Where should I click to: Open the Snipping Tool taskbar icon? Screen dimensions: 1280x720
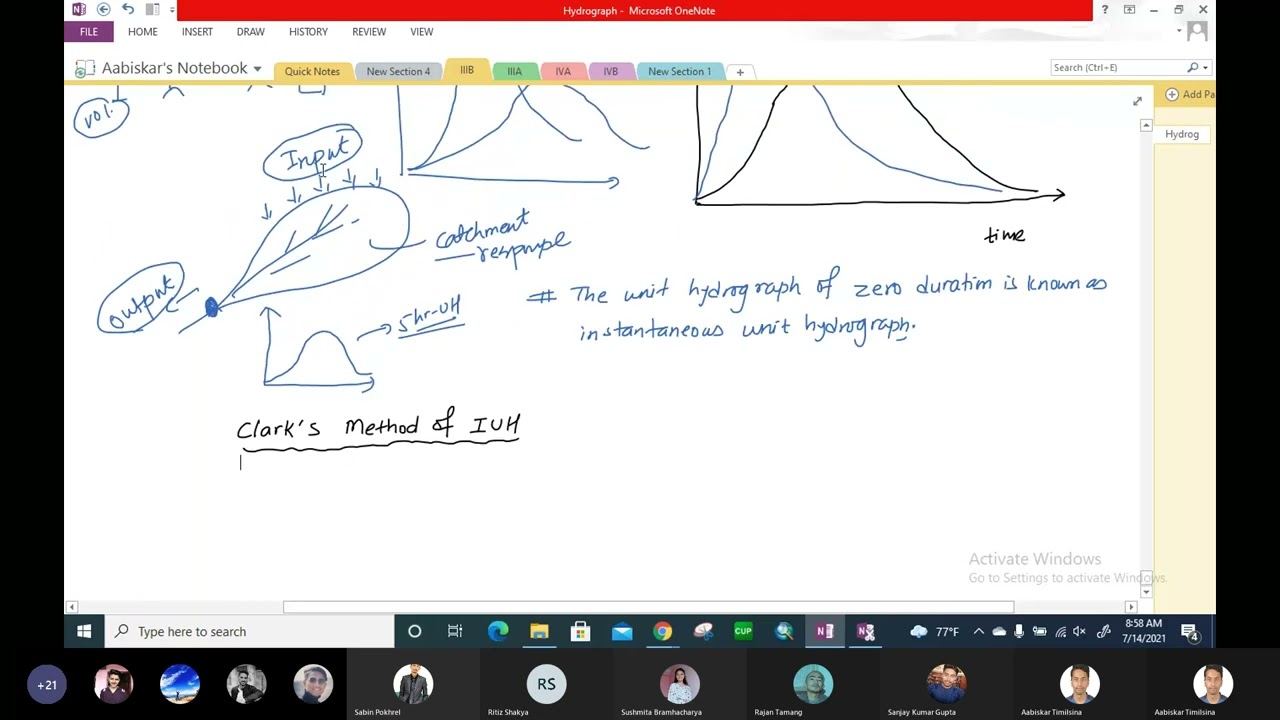point(703,631)
